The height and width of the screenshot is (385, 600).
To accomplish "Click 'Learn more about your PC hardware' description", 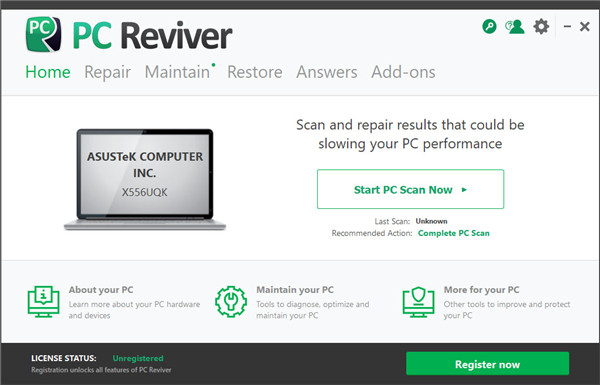I will tap(134, 310).
